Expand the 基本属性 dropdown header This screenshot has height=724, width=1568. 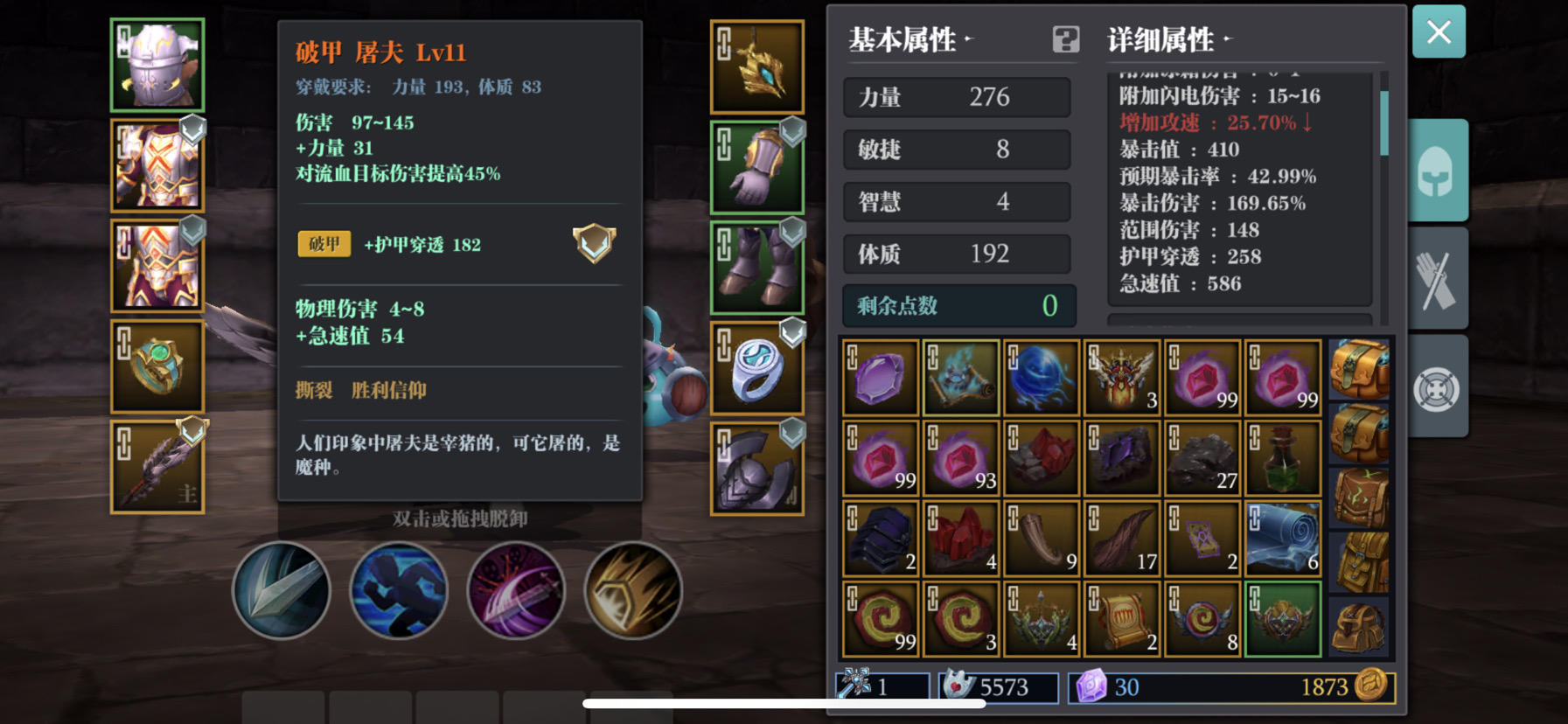tap(910, 39)
